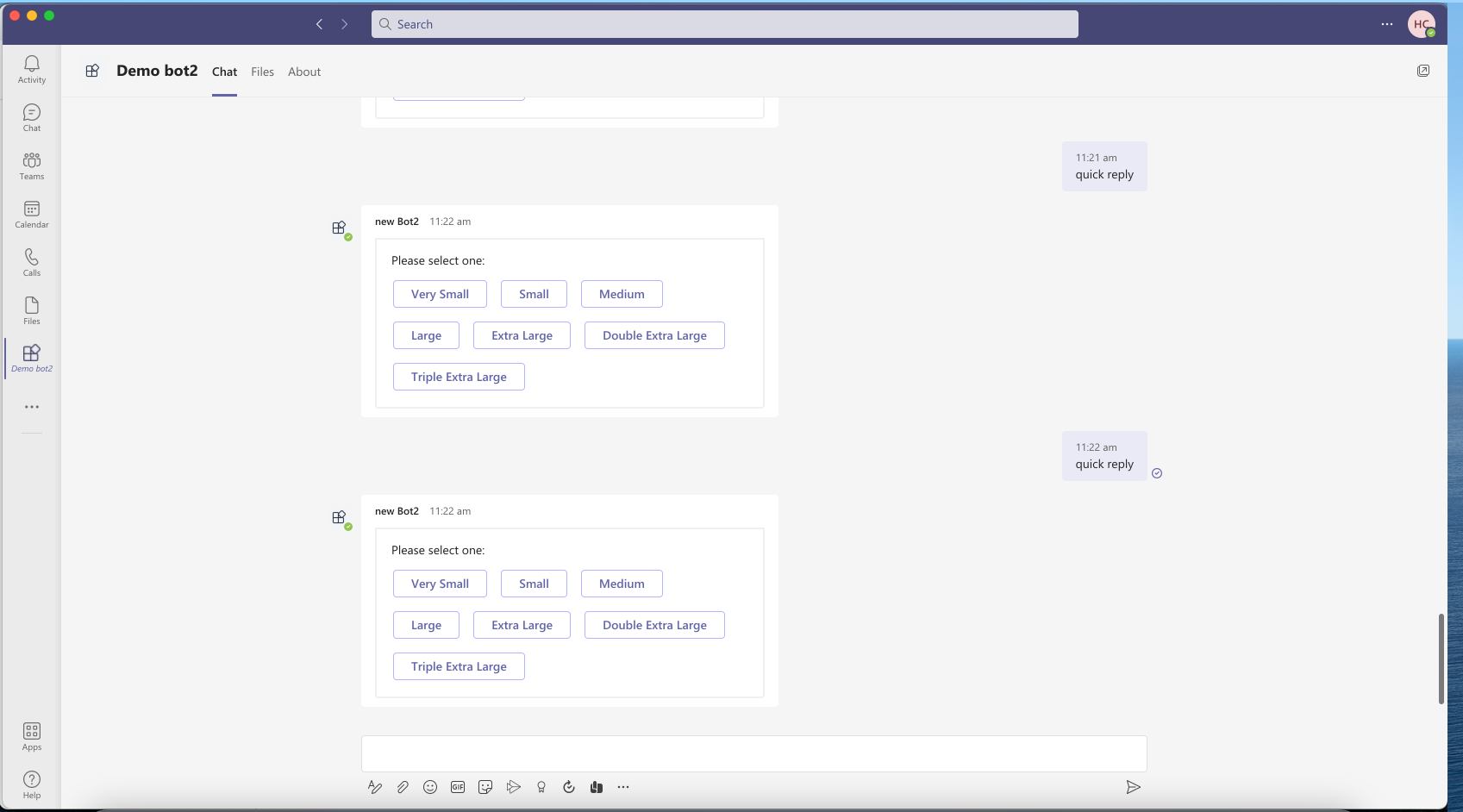This screenshot has height=812, width=1463.
Task: Send a Praise badge
Action: (541, 787)
